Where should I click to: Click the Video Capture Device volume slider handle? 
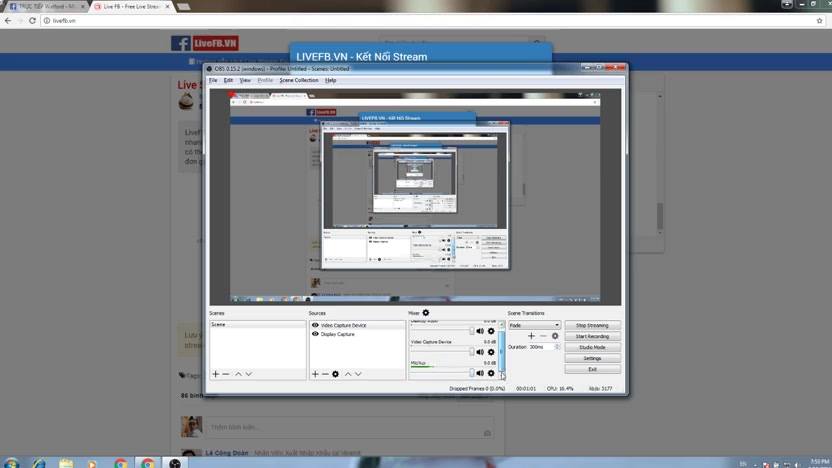[472, 352]
